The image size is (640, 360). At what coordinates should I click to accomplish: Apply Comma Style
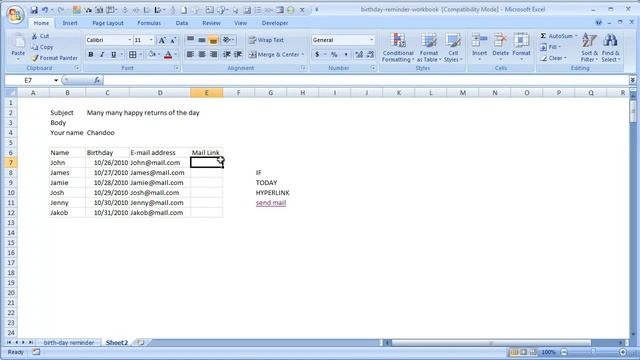pos(346,54)
